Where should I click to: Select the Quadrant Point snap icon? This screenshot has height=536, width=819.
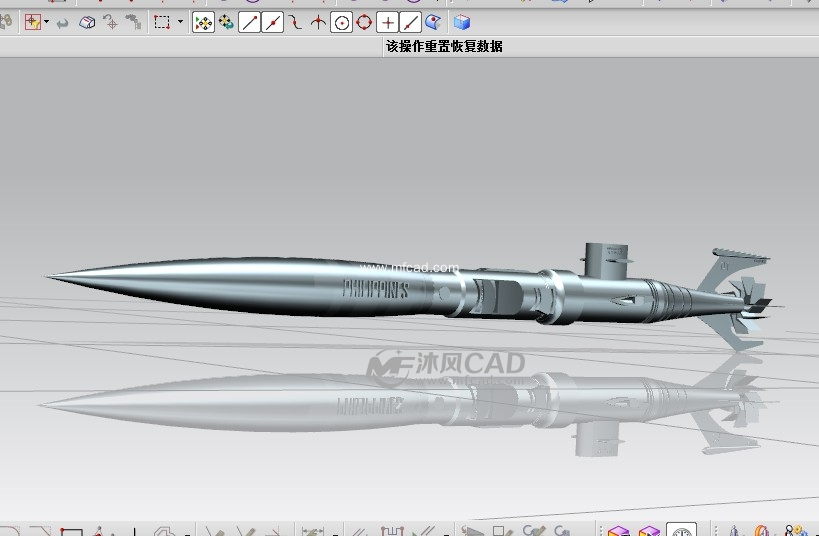pyautogui.click(x=364, y=22)
